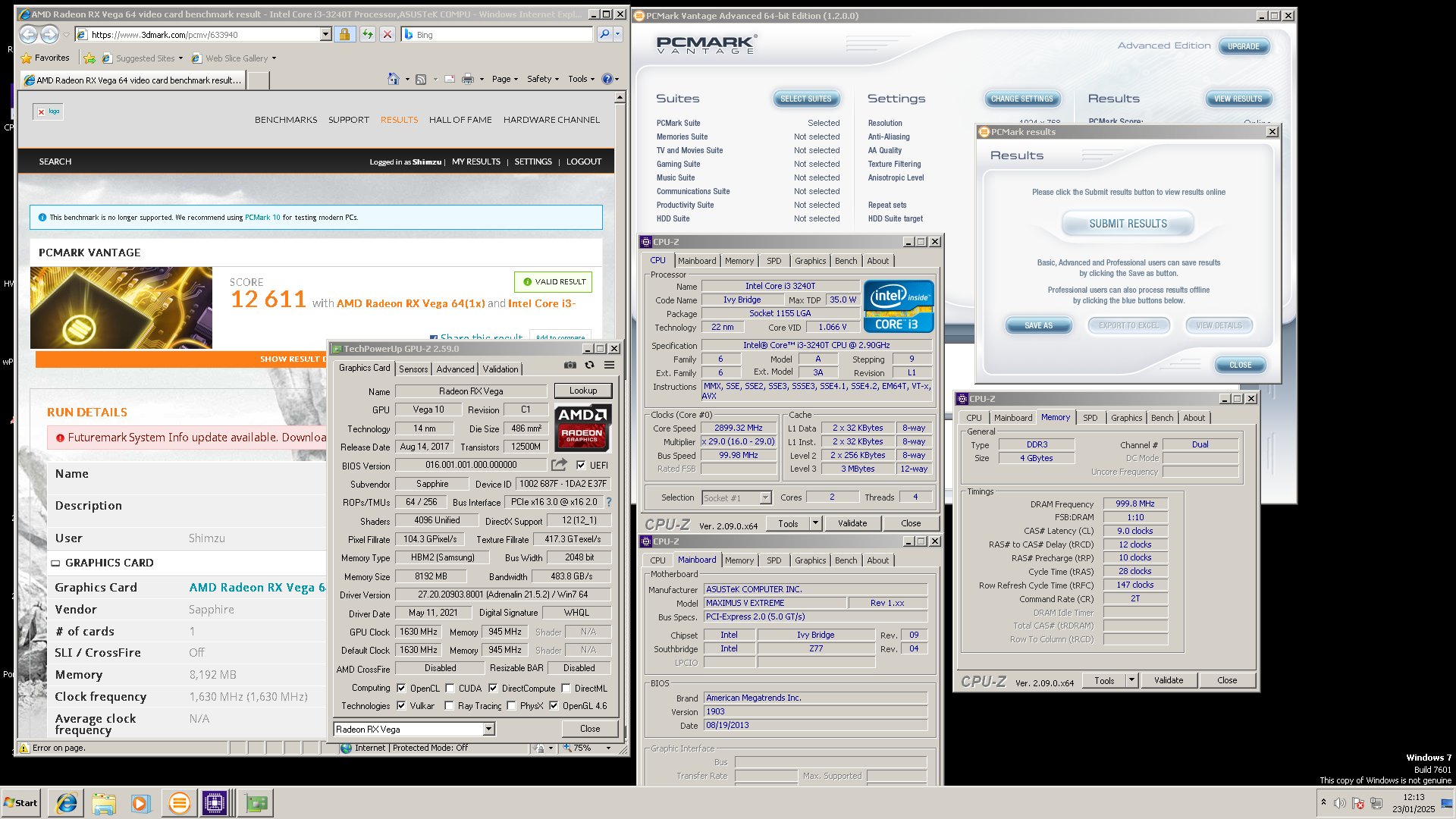Open Windows Explorer folder from taskbar
This screenshot has height=819, width=1456.
pyautogui.click(x=104, y=803)
